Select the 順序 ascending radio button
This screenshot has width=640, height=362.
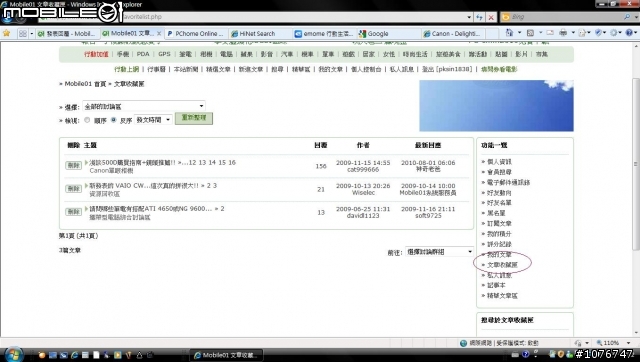pos(87,120)
